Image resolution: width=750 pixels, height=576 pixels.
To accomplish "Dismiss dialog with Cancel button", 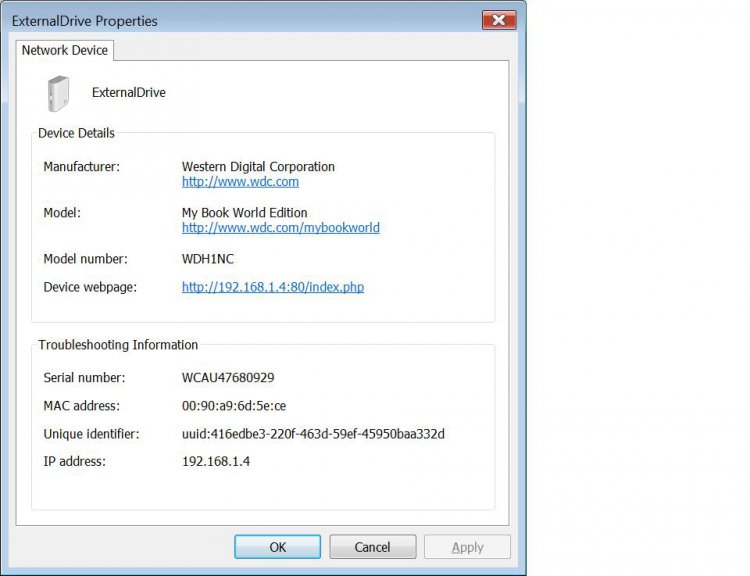I will 373,547.
